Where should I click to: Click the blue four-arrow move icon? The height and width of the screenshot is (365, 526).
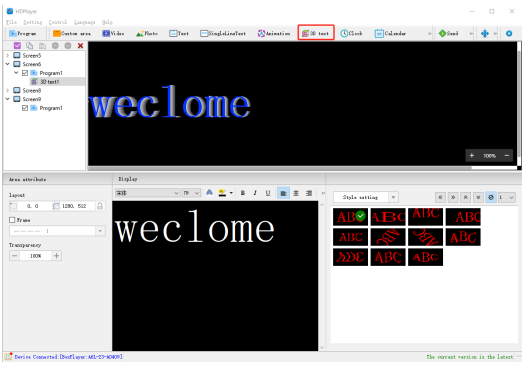485,34
